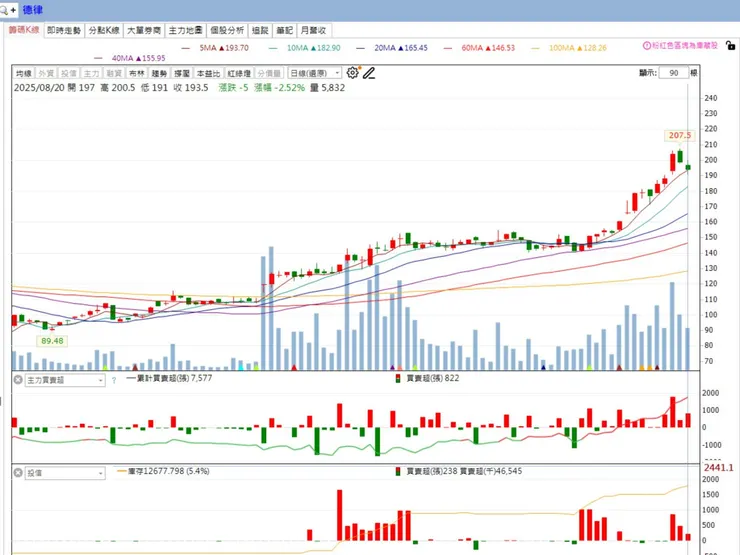Toggle the 主力 overlay button
Image resolution: width=740 pixels, height=555 pixels.
coord(92,73)
